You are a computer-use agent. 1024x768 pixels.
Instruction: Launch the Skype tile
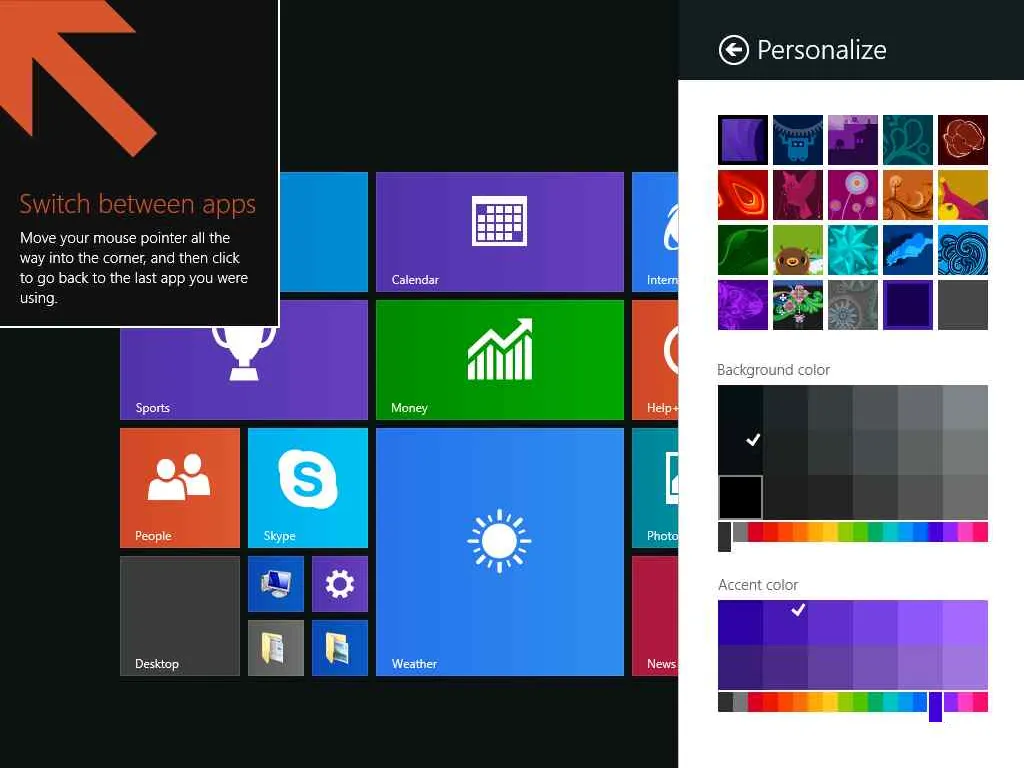pyautogui.click(x=308, y=488)
